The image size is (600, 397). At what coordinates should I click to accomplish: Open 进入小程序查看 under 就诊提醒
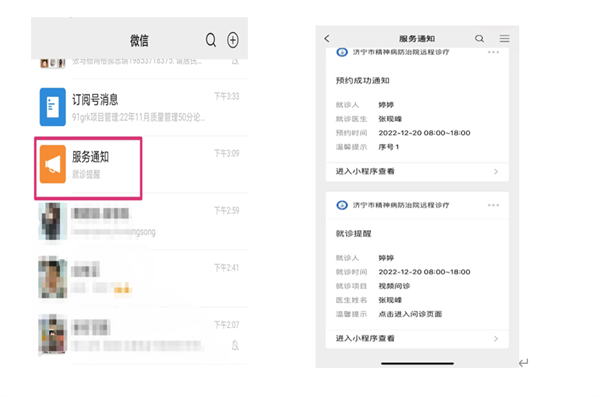coord(417,338)
